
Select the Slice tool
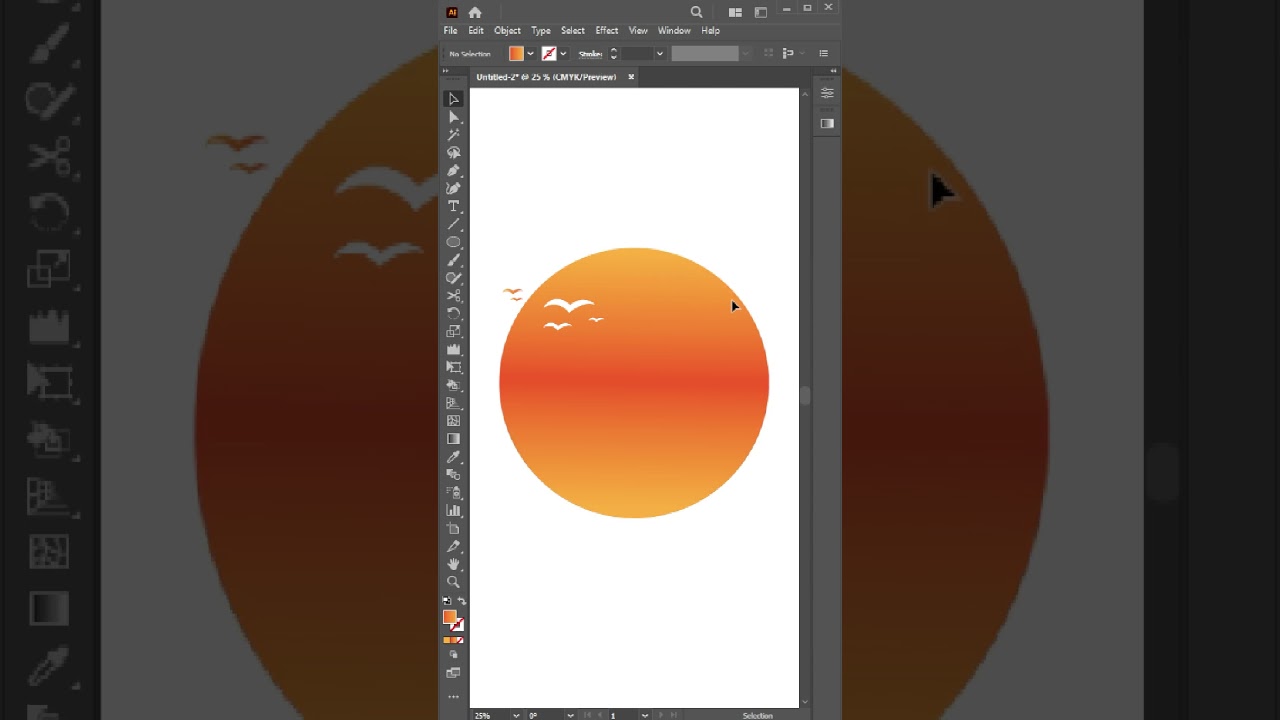click(453, 547)
